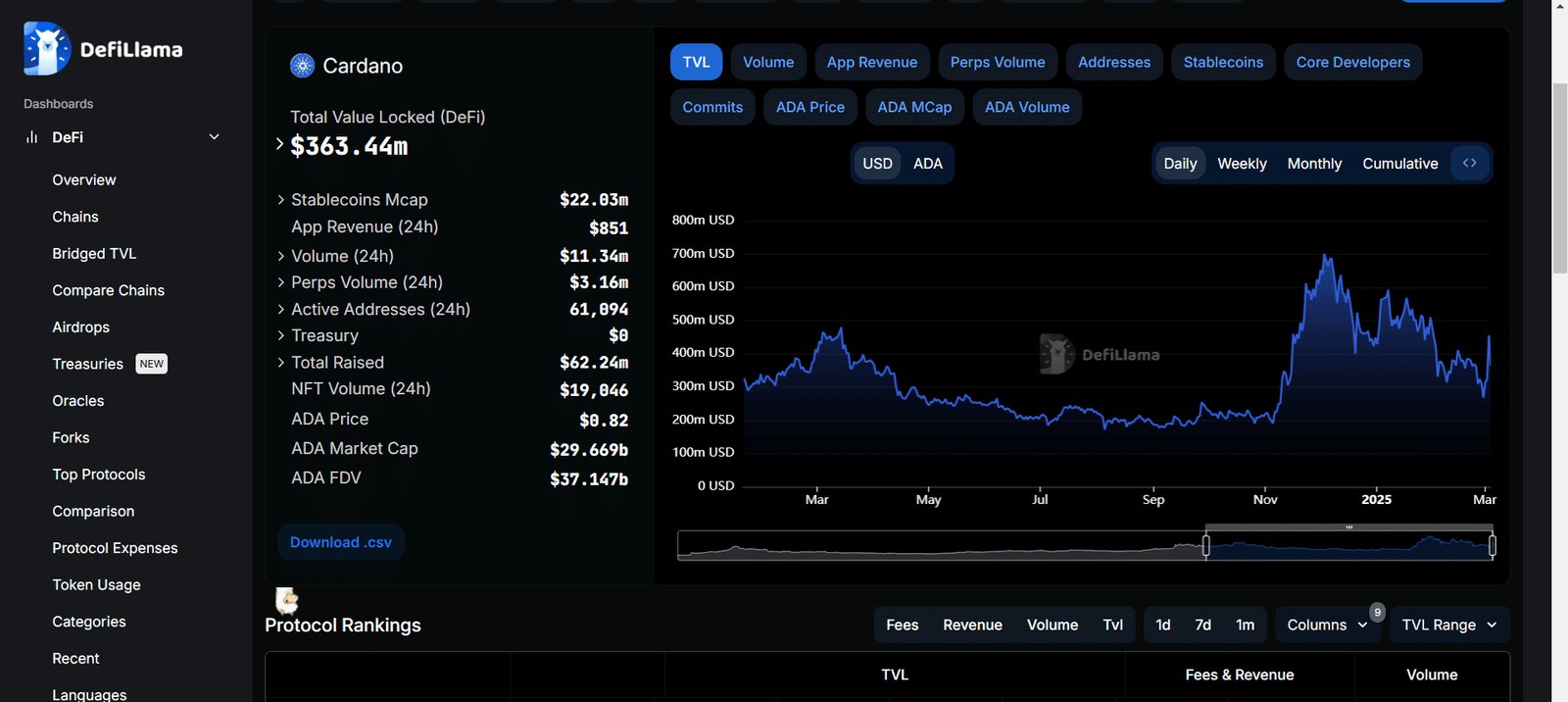Collapse the DeFi sidebar section
Screen dimensions: 1568x702
point(214,137)
